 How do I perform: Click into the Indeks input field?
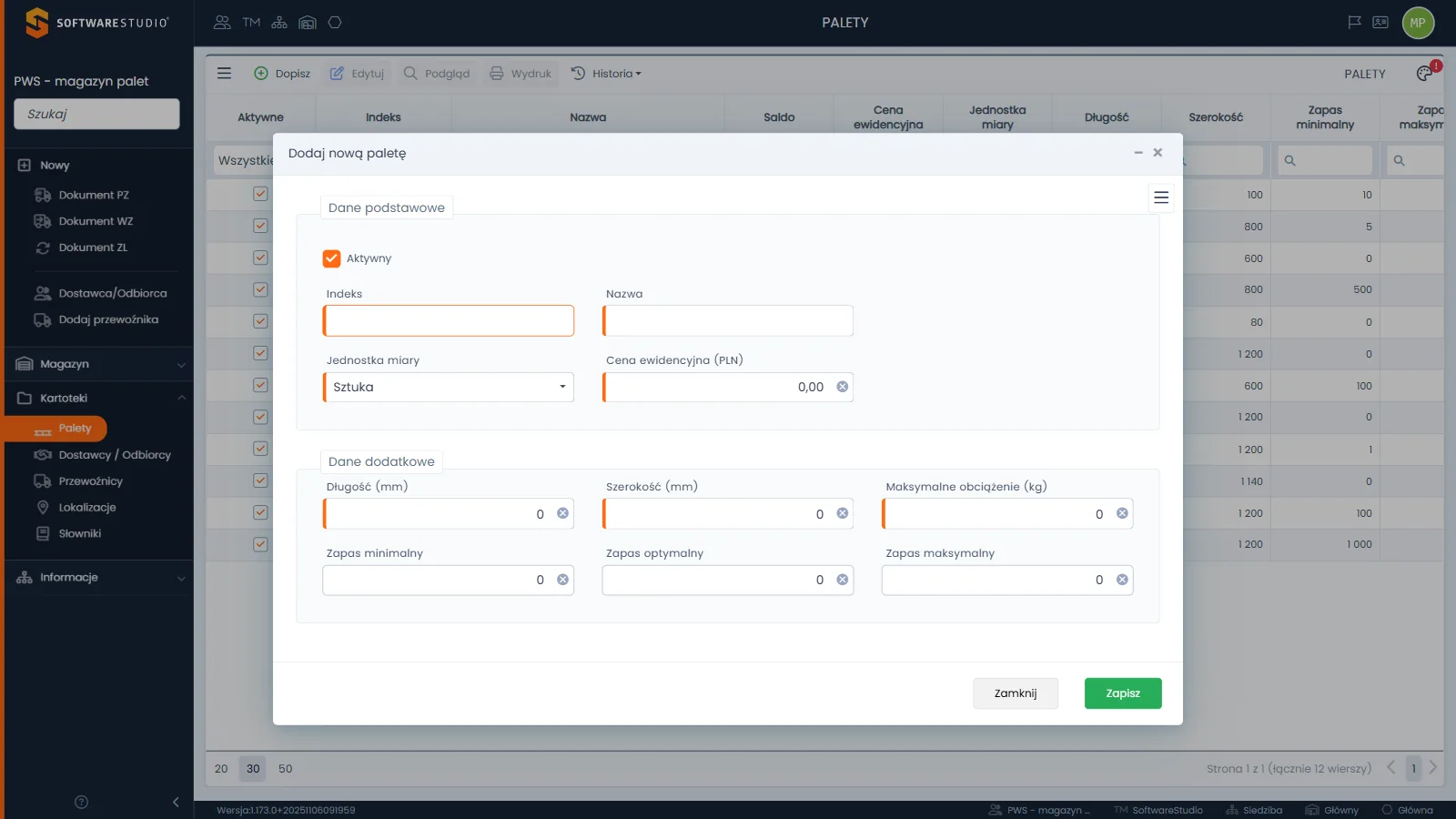[449, 320]
